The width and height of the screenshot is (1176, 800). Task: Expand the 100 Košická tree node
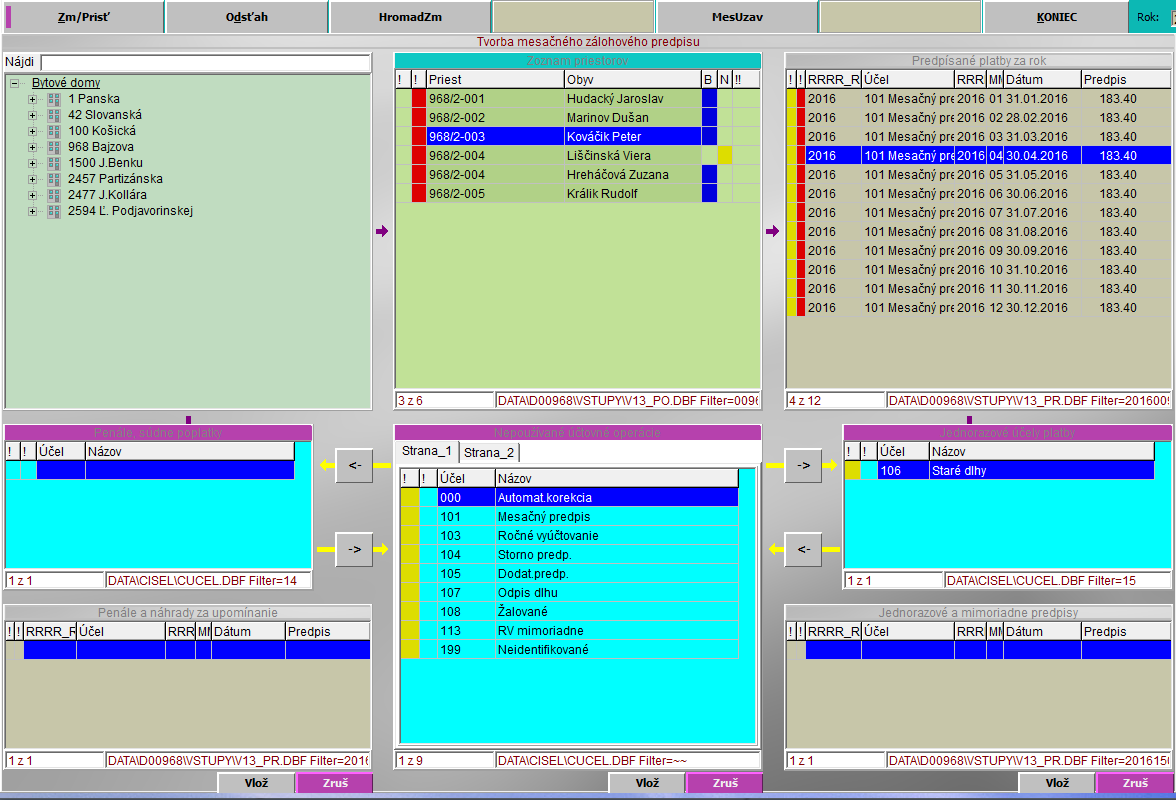pos(32,131)
